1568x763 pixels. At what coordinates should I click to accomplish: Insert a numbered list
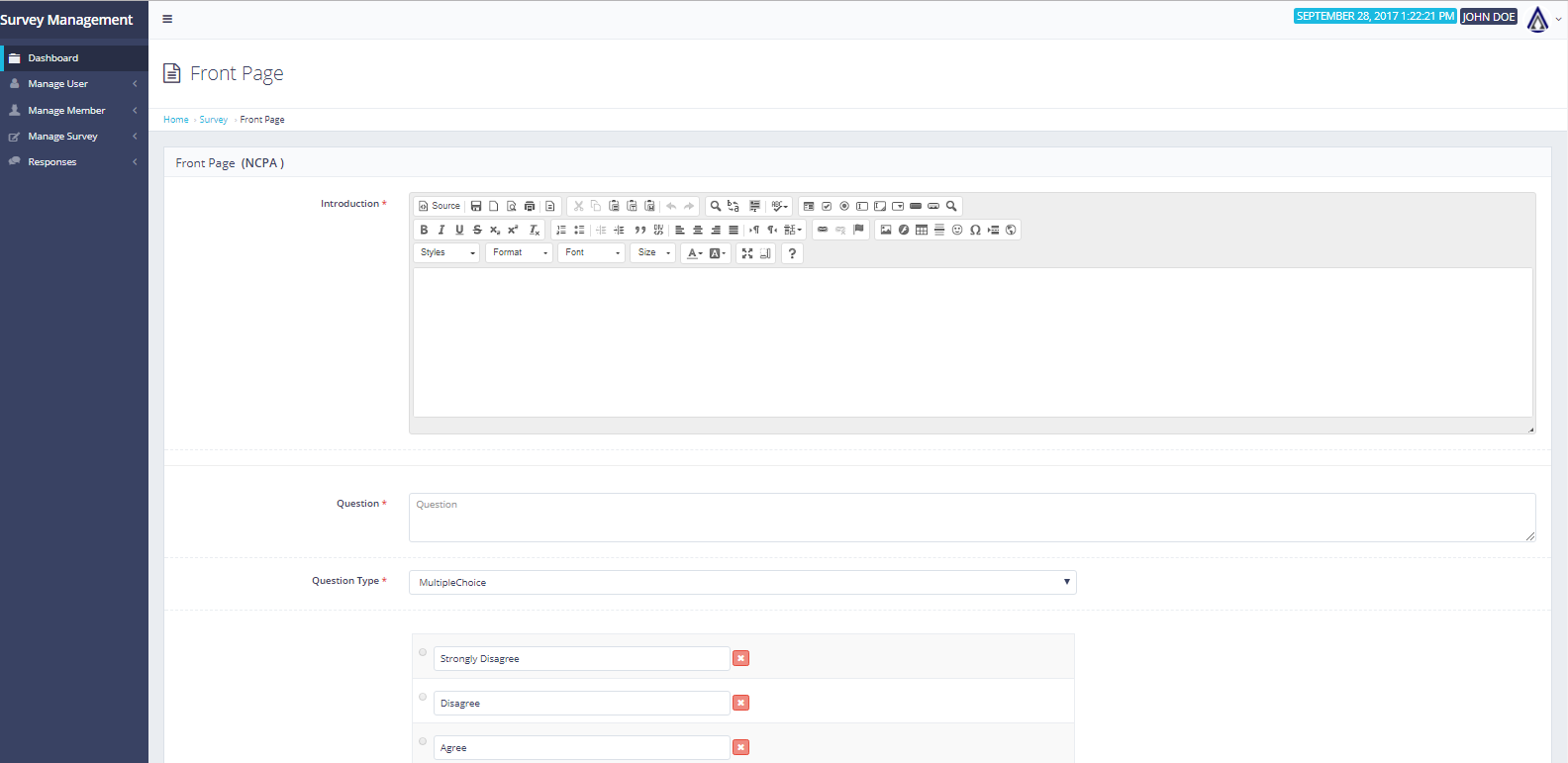(x=561, y=230)
